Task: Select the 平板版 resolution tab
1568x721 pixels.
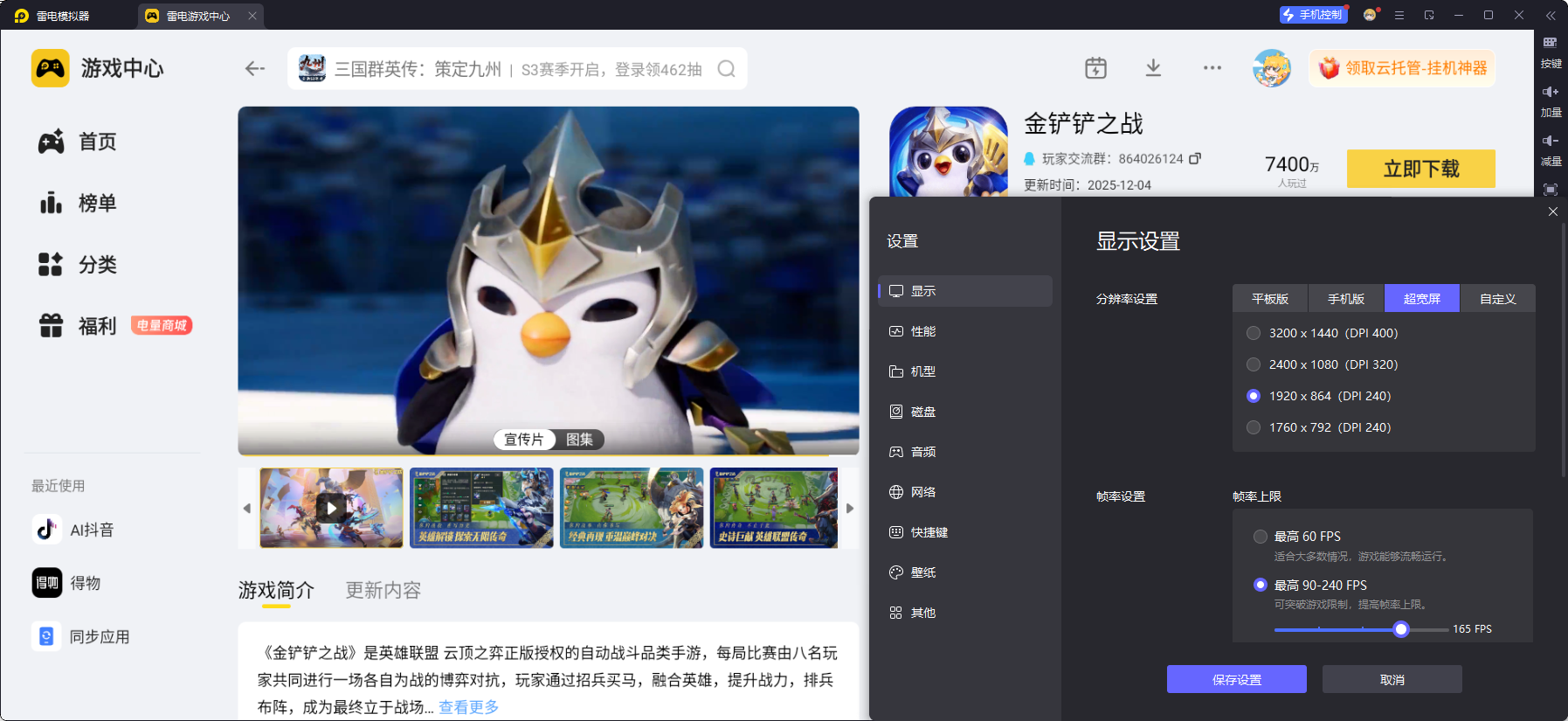Action: coord(1270,299)
